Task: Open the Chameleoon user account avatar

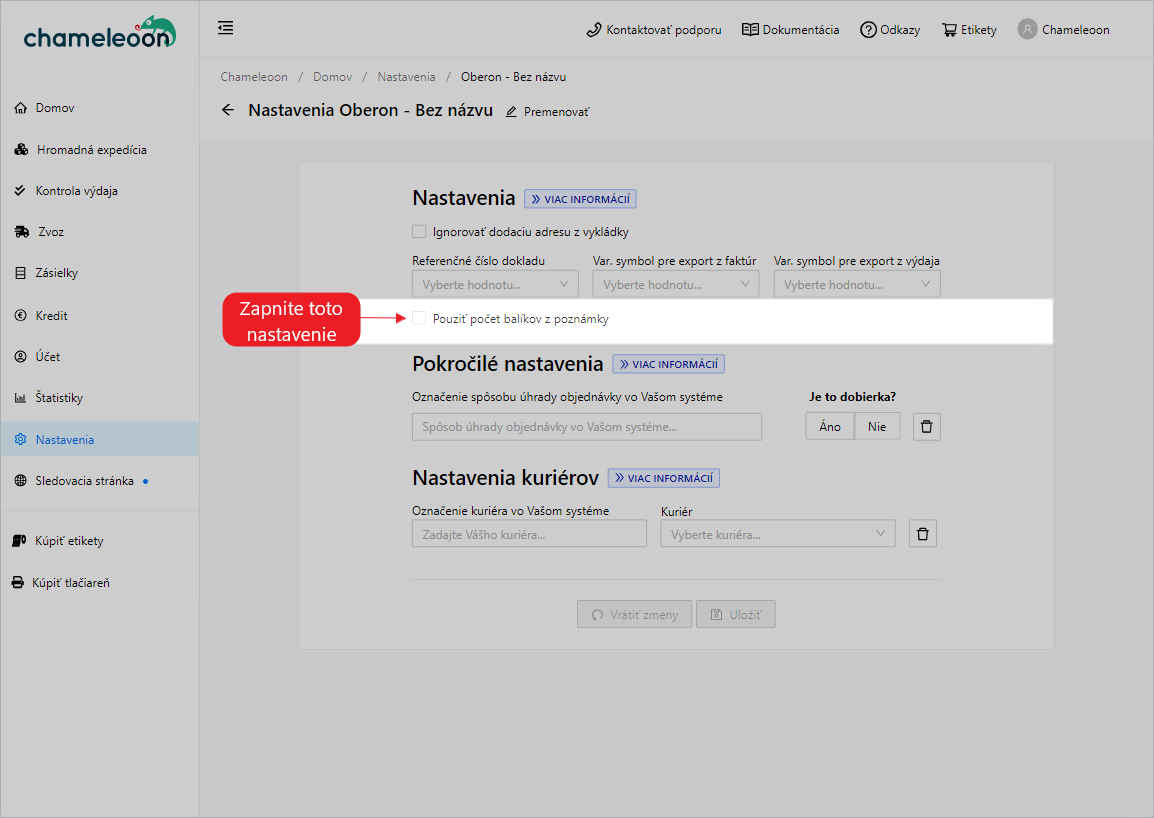Action: tap(1027, 29)
